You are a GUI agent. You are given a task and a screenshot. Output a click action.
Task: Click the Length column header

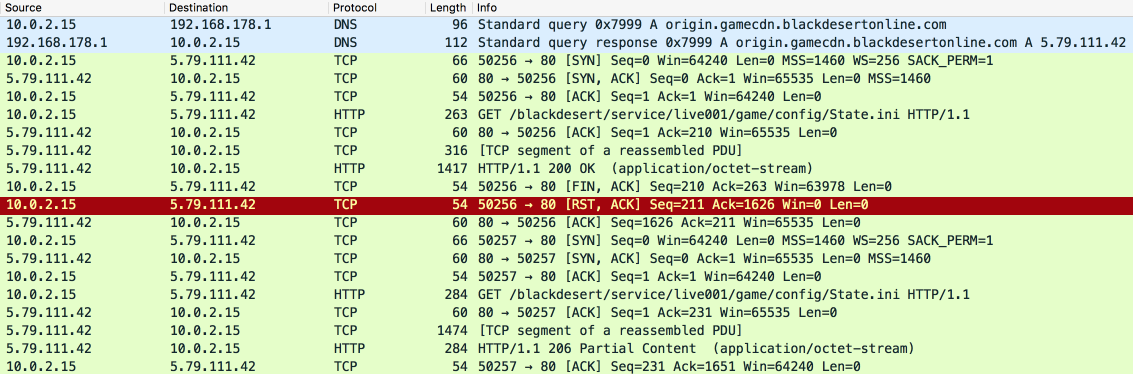coord(448,7)
